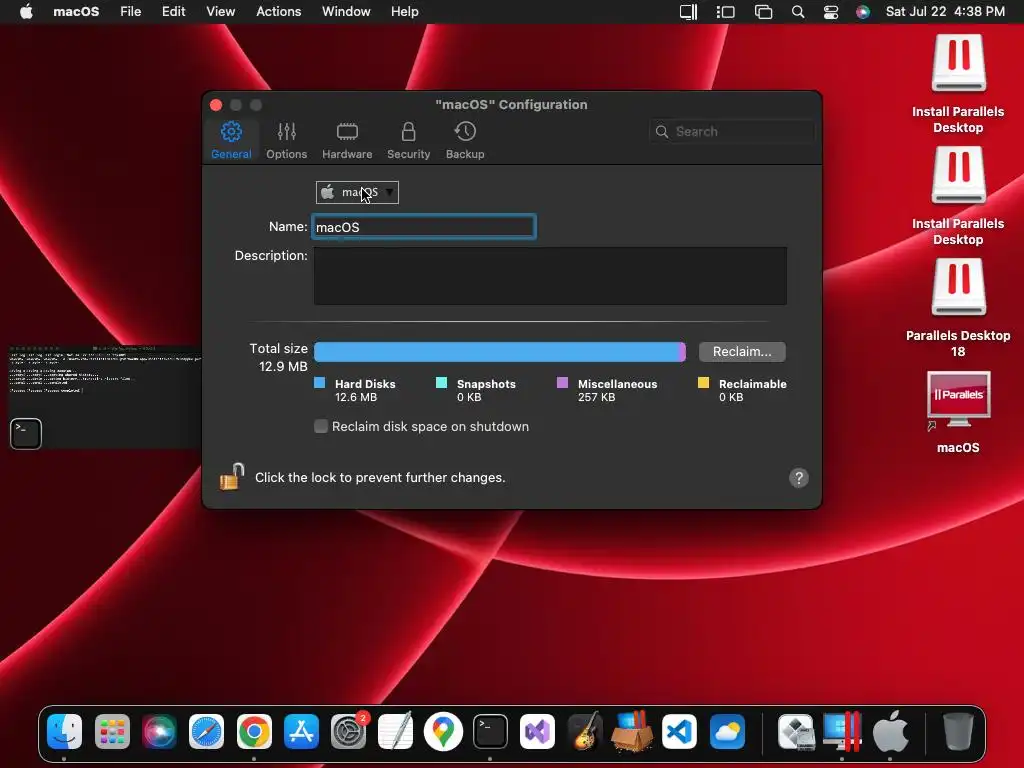Enable Reclaim disk space on shutdown
The image size is (1024, 768).
[321, 426]
